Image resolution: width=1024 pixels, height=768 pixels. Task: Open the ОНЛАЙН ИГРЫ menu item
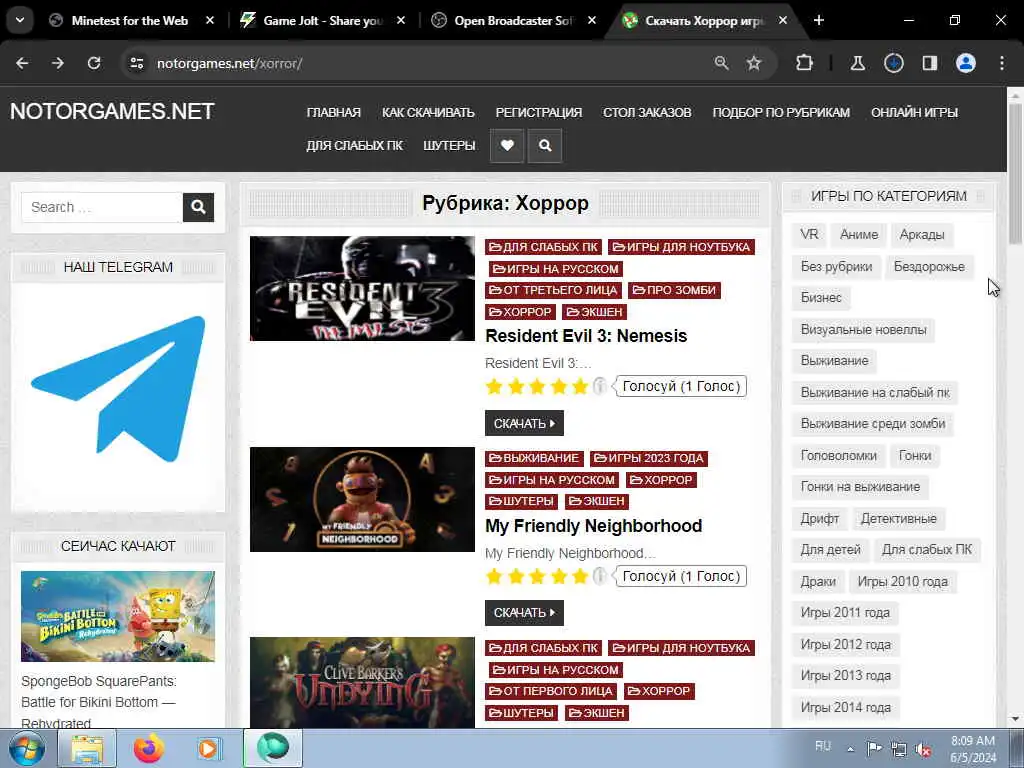914,112
